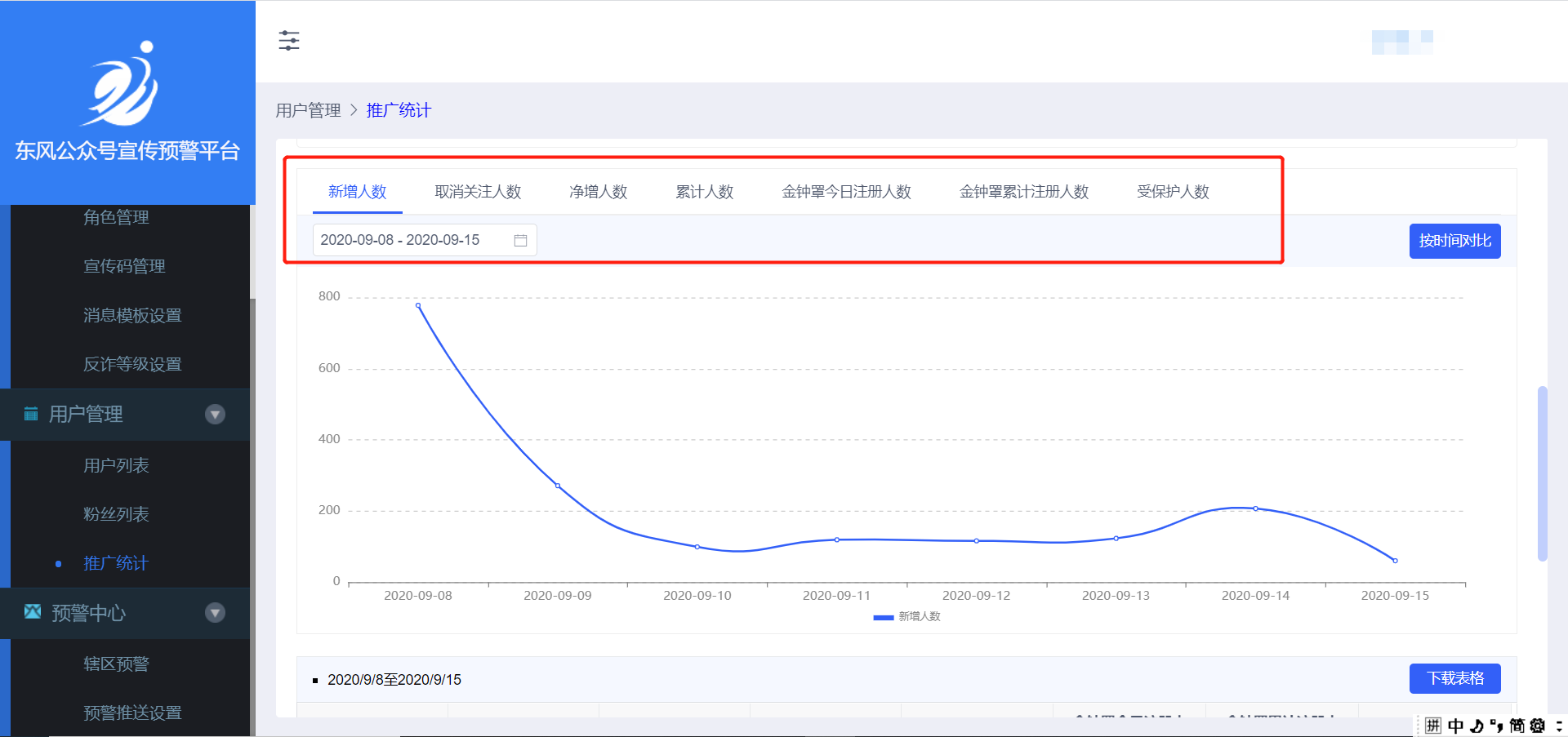Switch to the 累计人数 tab
This screenshot has width=1568, height=737.
[705, 192]
